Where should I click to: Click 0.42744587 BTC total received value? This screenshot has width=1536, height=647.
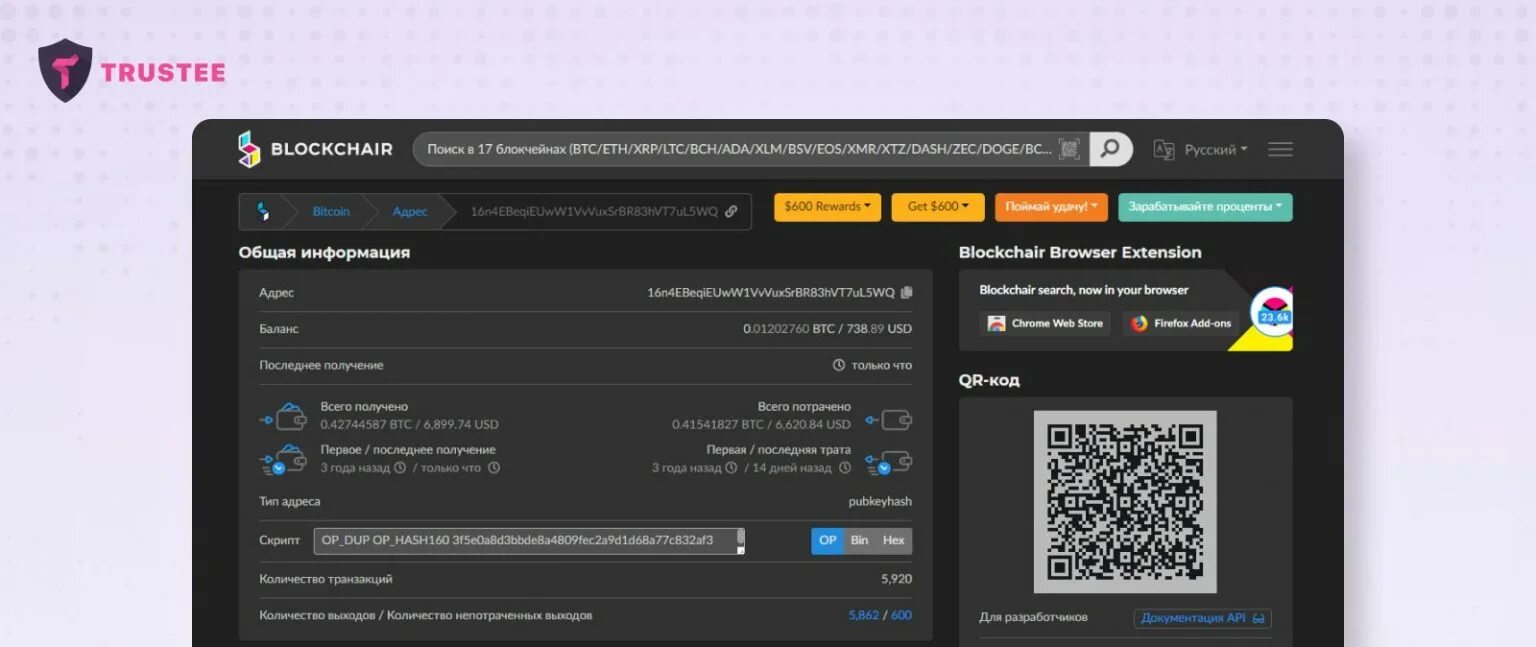tap(364, 424)
